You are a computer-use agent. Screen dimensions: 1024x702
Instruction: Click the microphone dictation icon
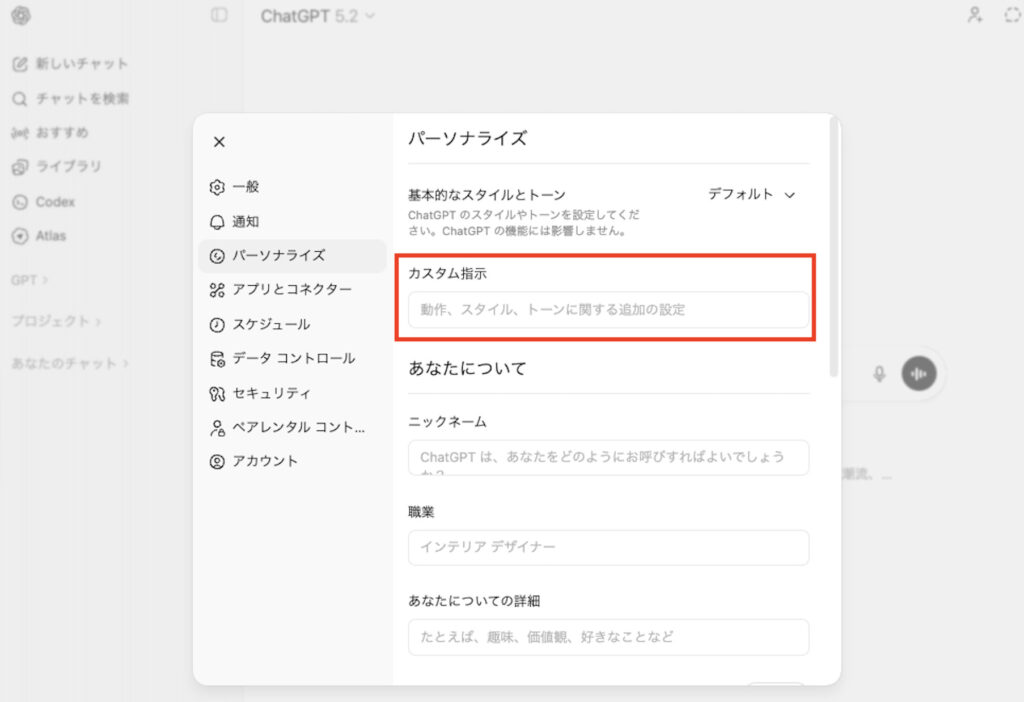pyautogui.click(x=879, y=373)
